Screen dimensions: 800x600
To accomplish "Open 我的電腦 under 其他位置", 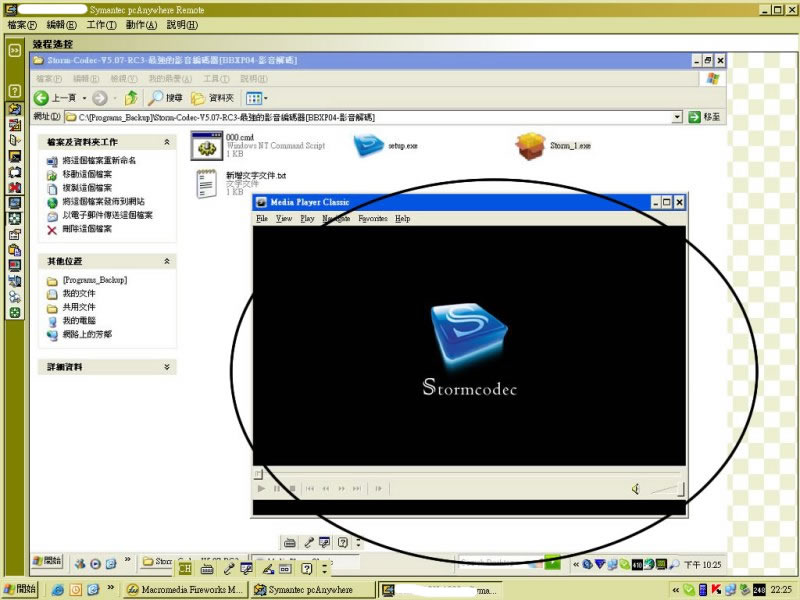I will (79, 321).
